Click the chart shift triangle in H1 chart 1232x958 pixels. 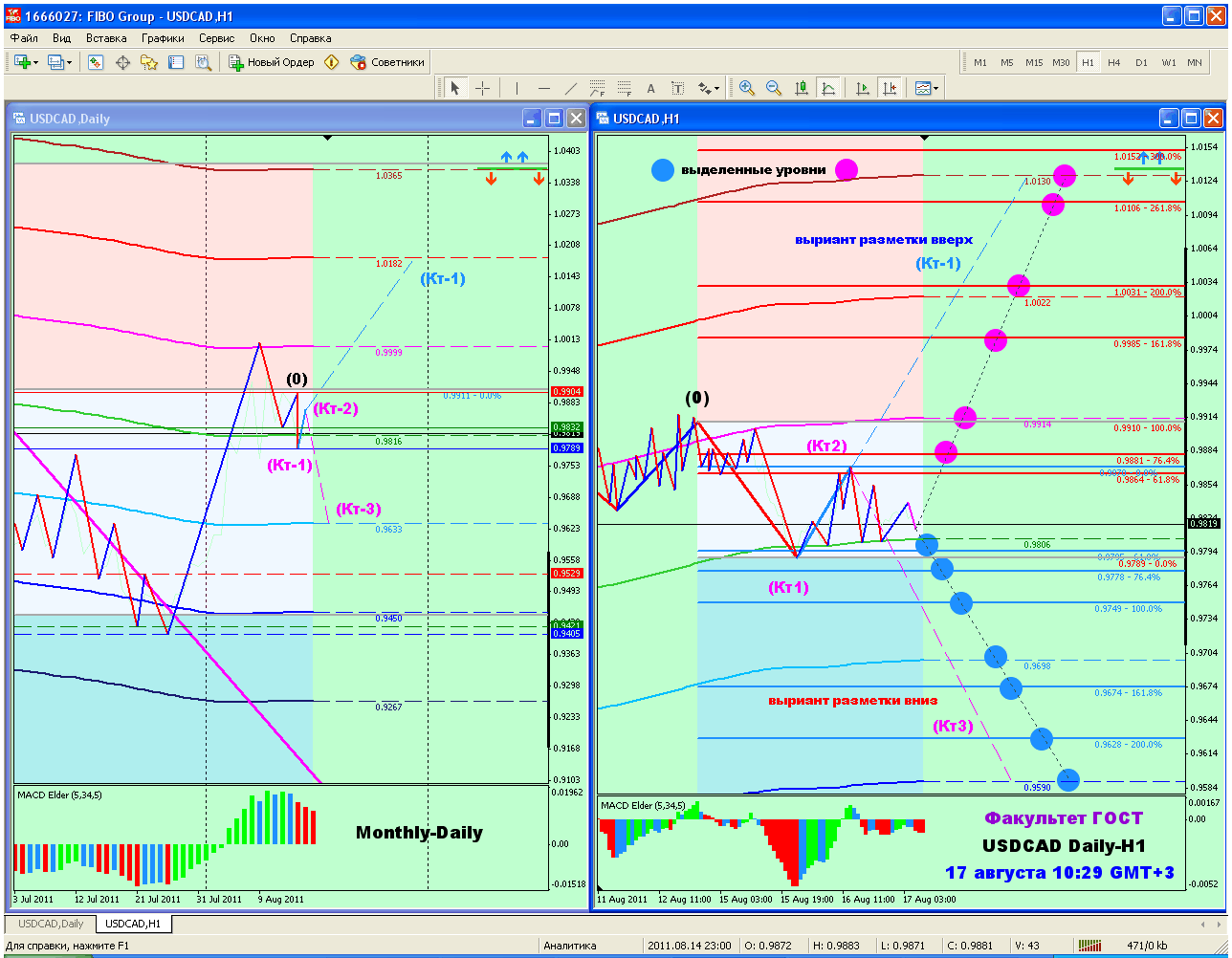[924, 139]
